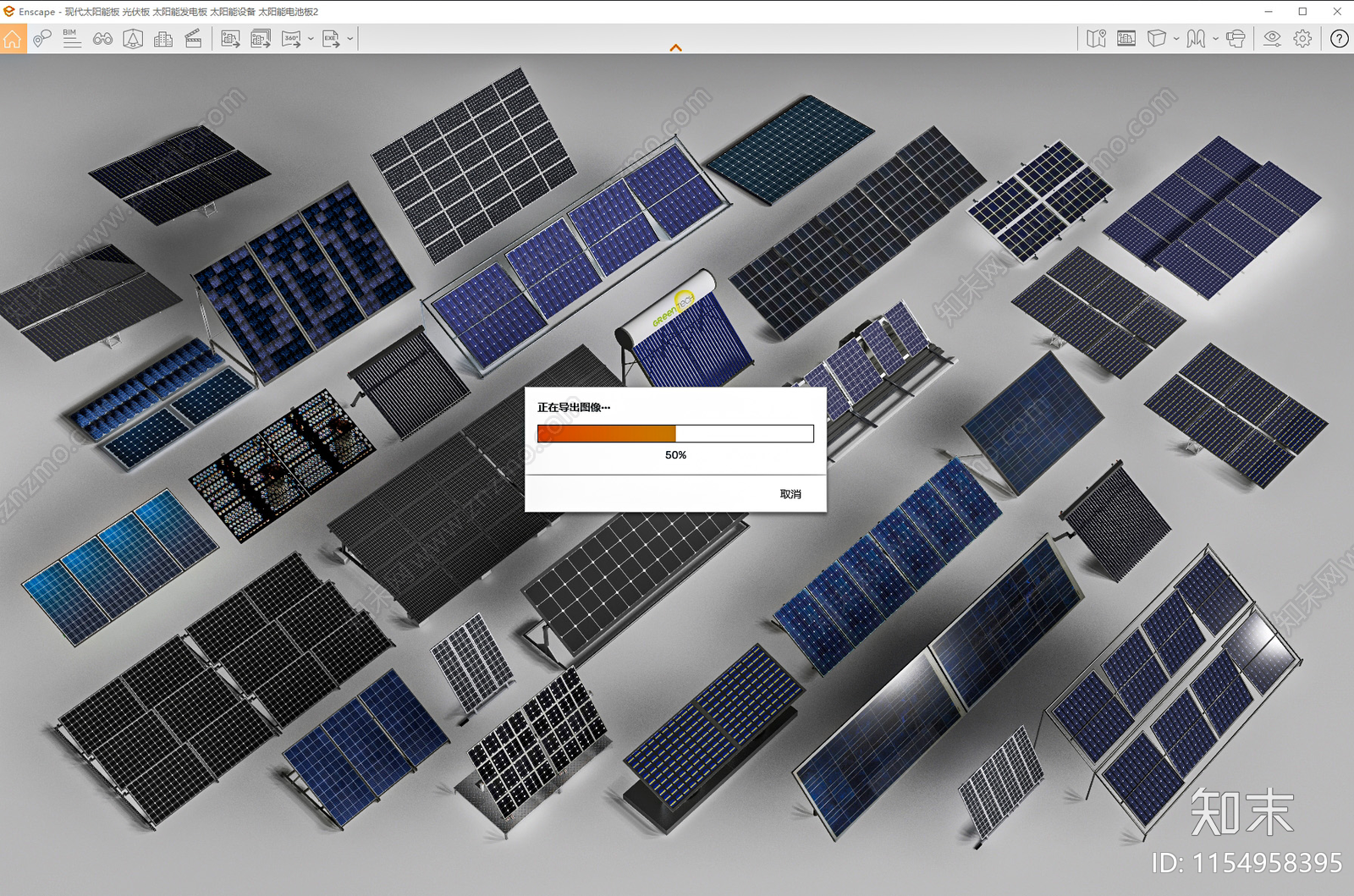Click the 正在导出图像 dialog title text
This screenshot has width=1354, height=896.
574,407
